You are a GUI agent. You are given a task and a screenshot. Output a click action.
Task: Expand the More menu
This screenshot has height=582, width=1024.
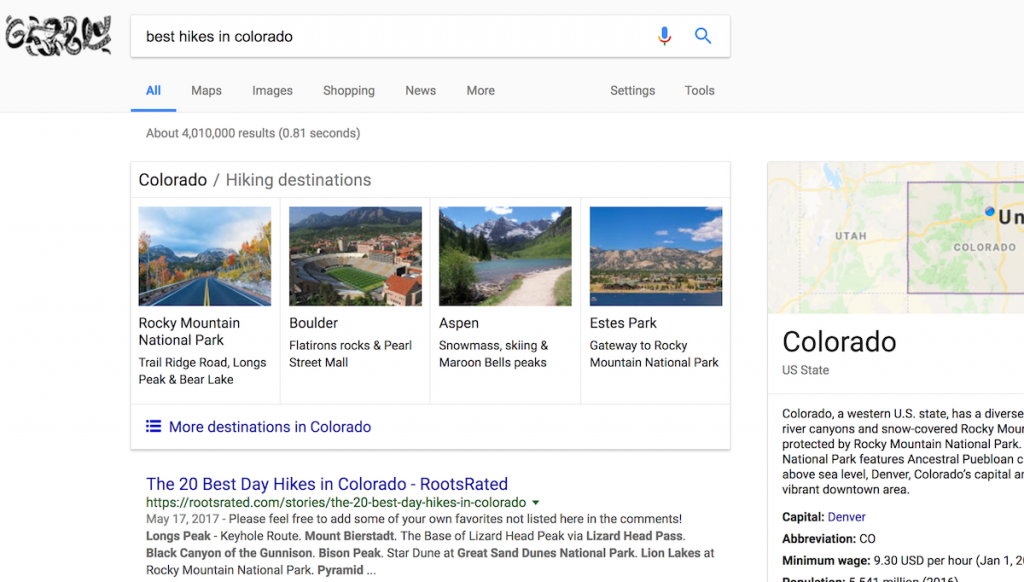[481, 91]
